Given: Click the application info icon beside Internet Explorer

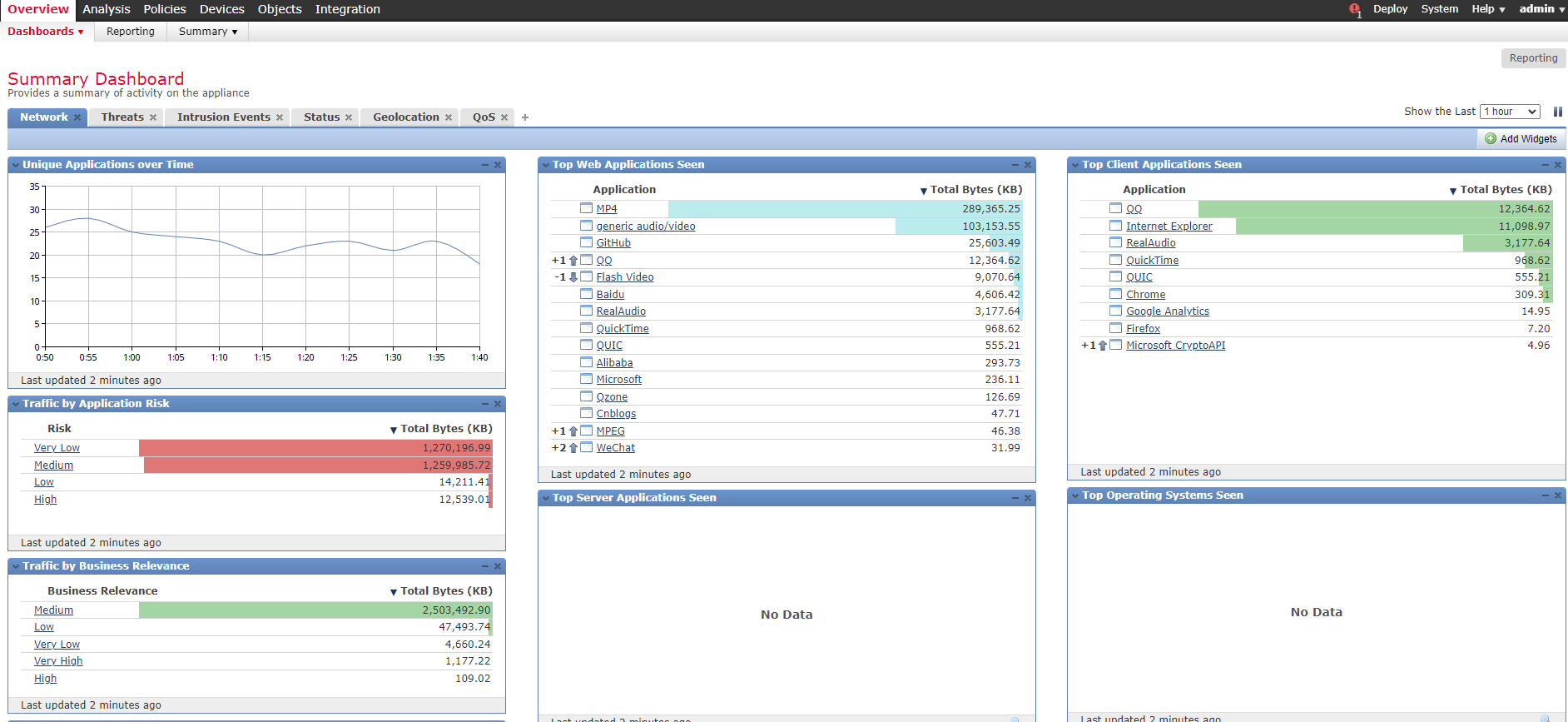Looking at the screenshot, I should pyautogui.click(x=1116, y=226).
